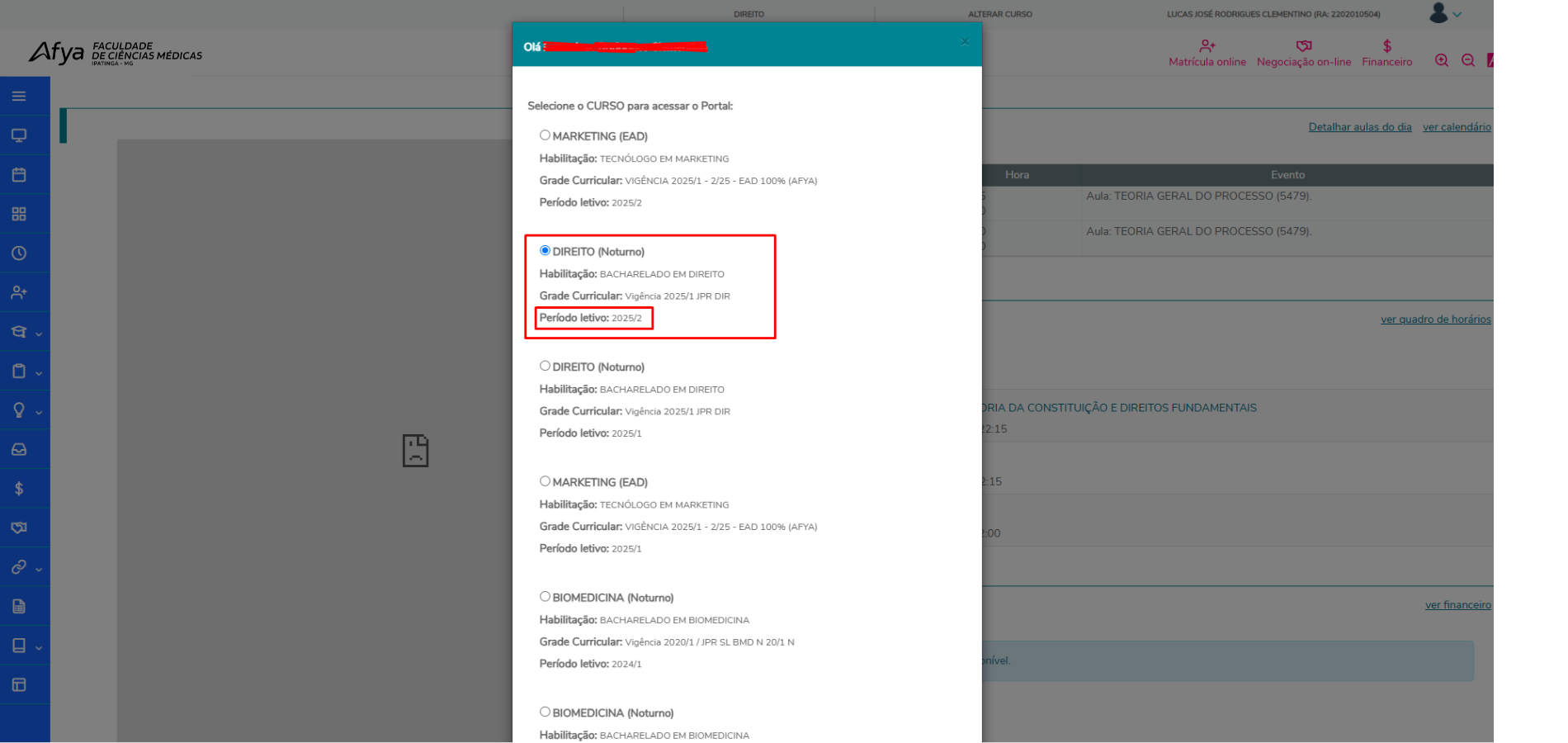Open the graduation cap icon in the sidebar

point(19,332)
